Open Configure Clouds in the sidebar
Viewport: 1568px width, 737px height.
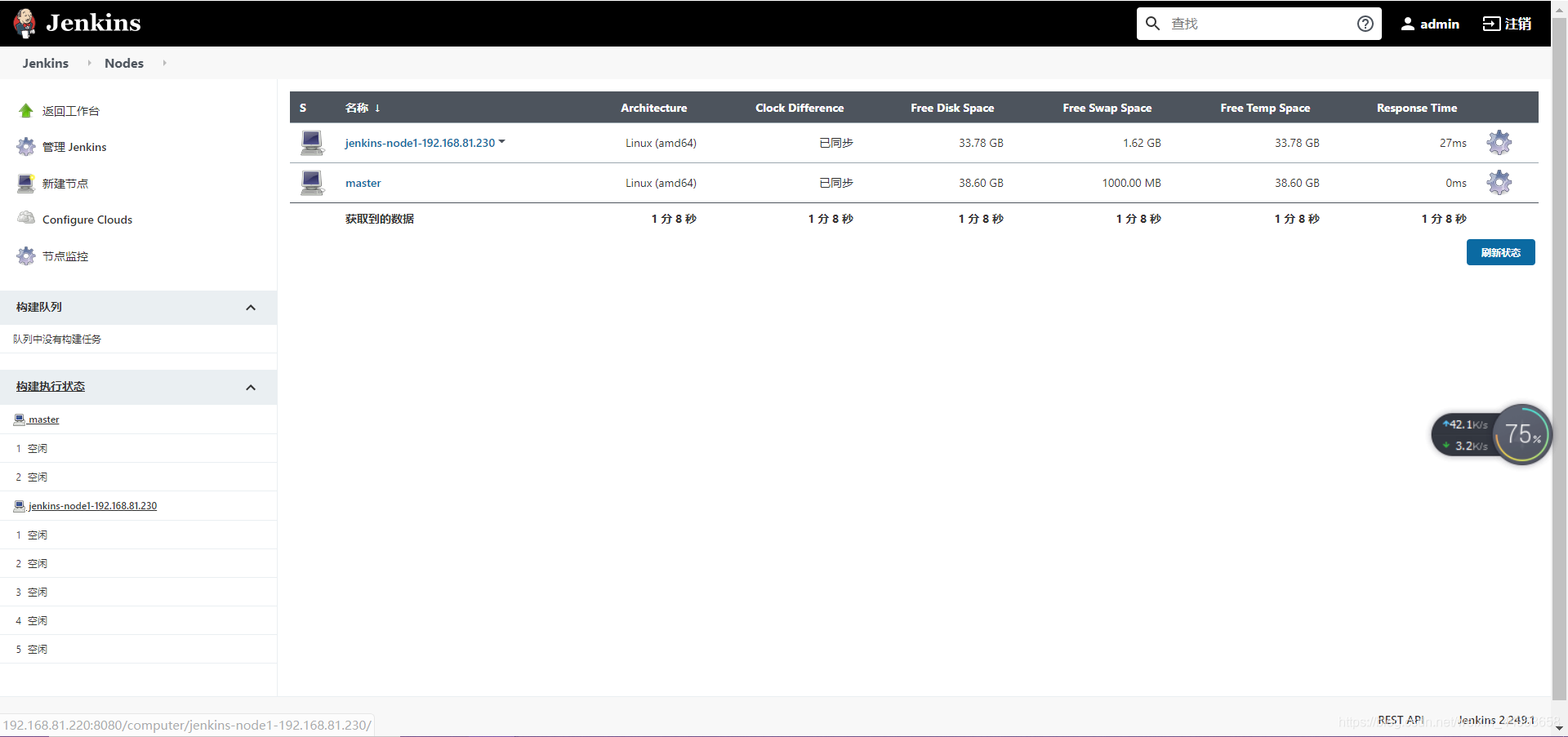tap(87, 220)
